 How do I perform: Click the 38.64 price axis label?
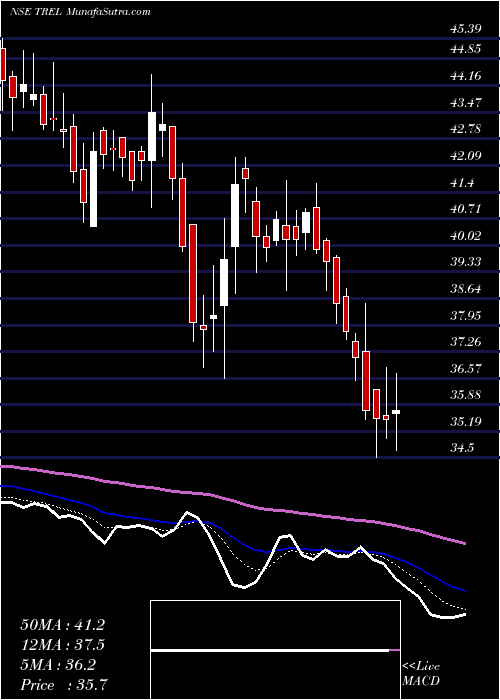(466, 288)
